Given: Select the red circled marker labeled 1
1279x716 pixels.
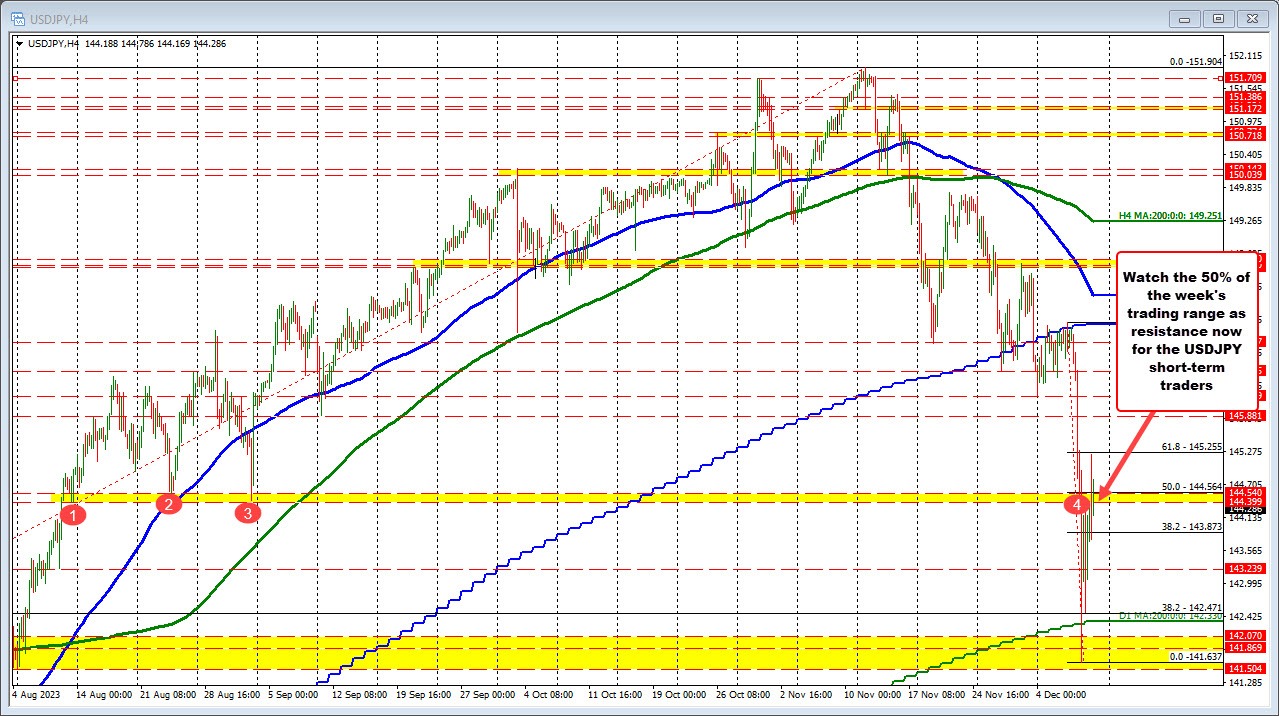Looking at the screenshot, I should click(71, 514).
